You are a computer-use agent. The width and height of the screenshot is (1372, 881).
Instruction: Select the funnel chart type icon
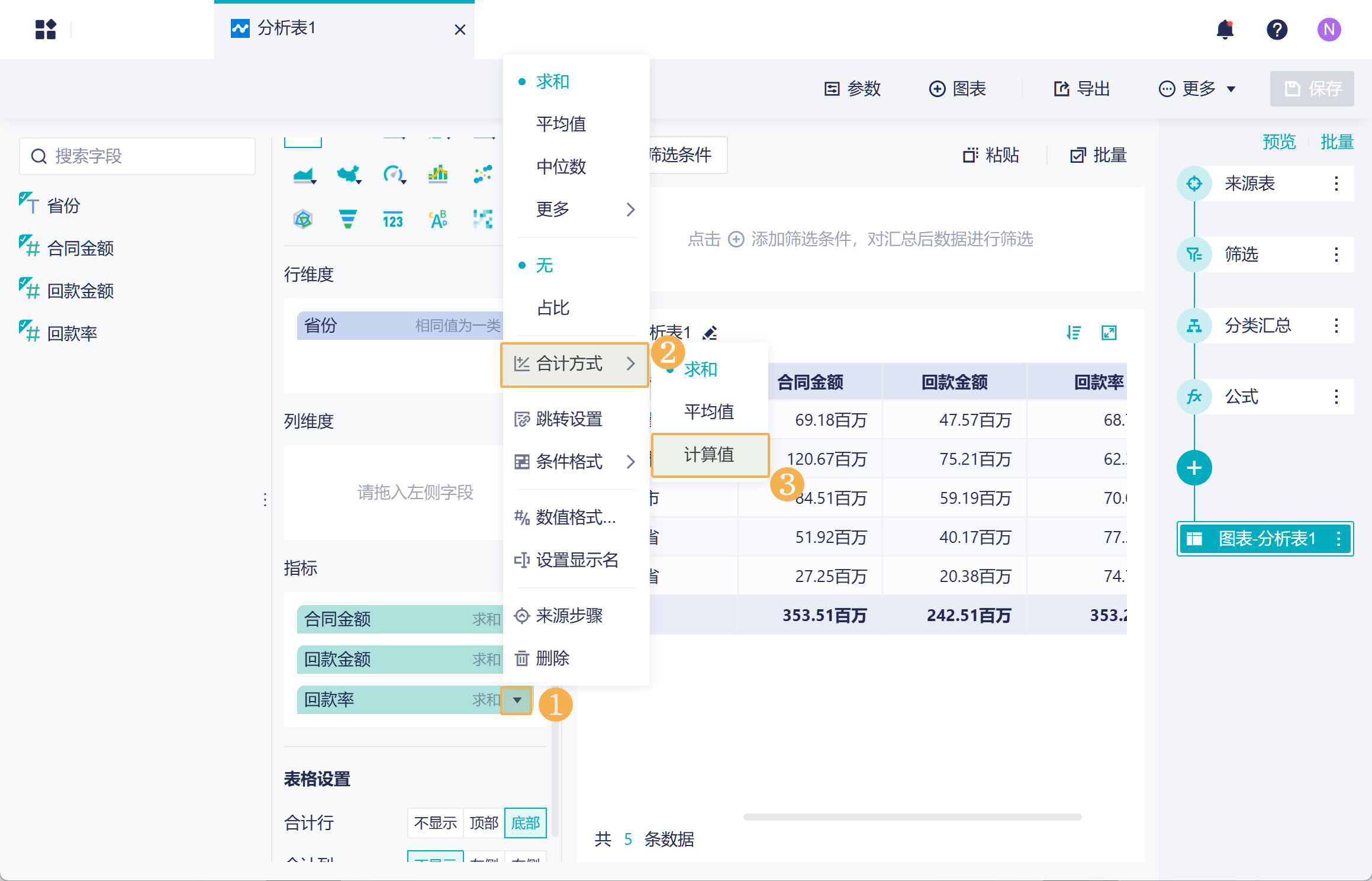pos(347,219)
